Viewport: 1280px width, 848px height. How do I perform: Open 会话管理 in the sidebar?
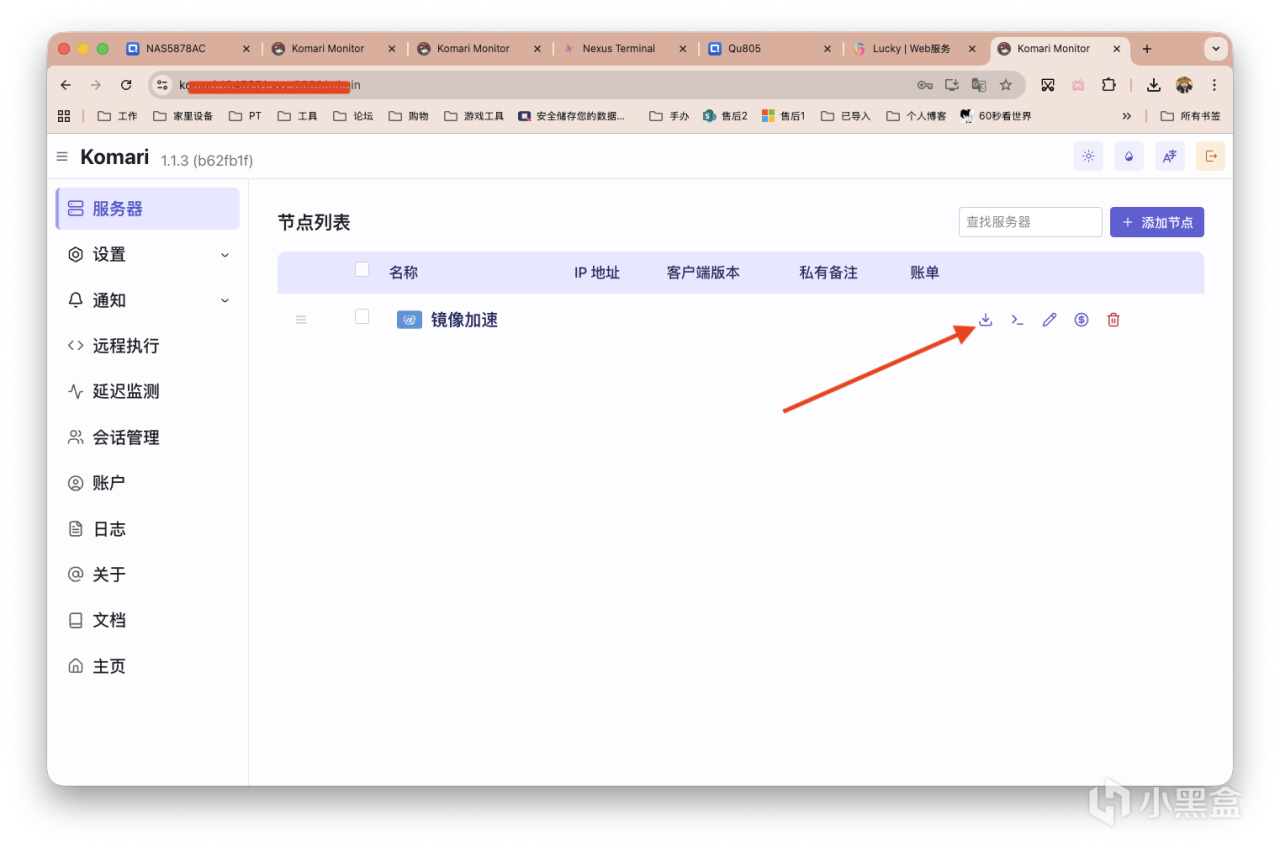pos(148,437)
